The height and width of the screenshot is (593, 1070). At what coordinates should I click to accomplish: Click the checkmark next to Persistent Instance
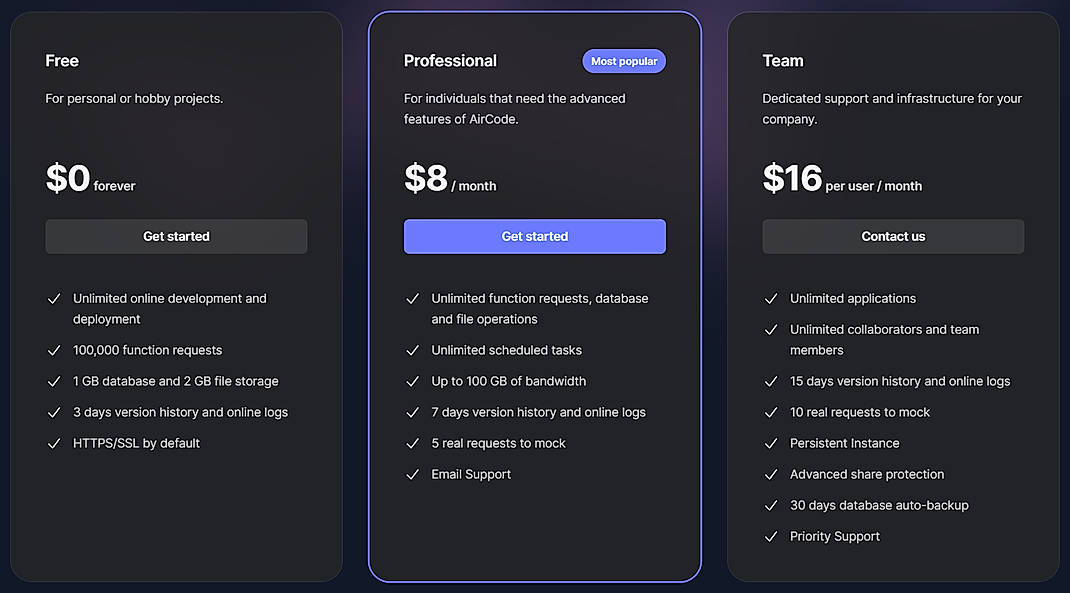(771, 443)
